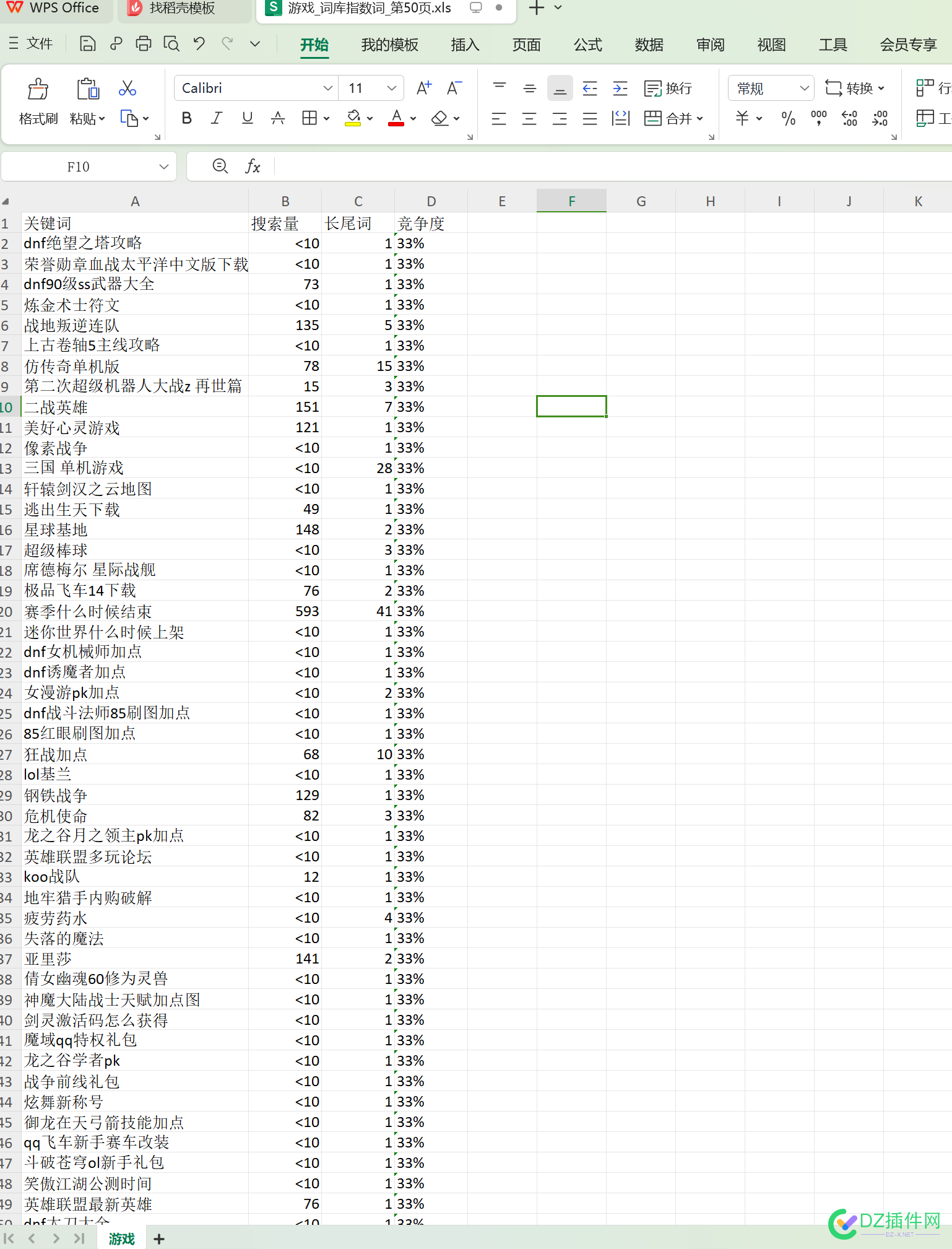Open Print Preview icon
This screenshot has width=952, height=1249.
pos(171,44)
